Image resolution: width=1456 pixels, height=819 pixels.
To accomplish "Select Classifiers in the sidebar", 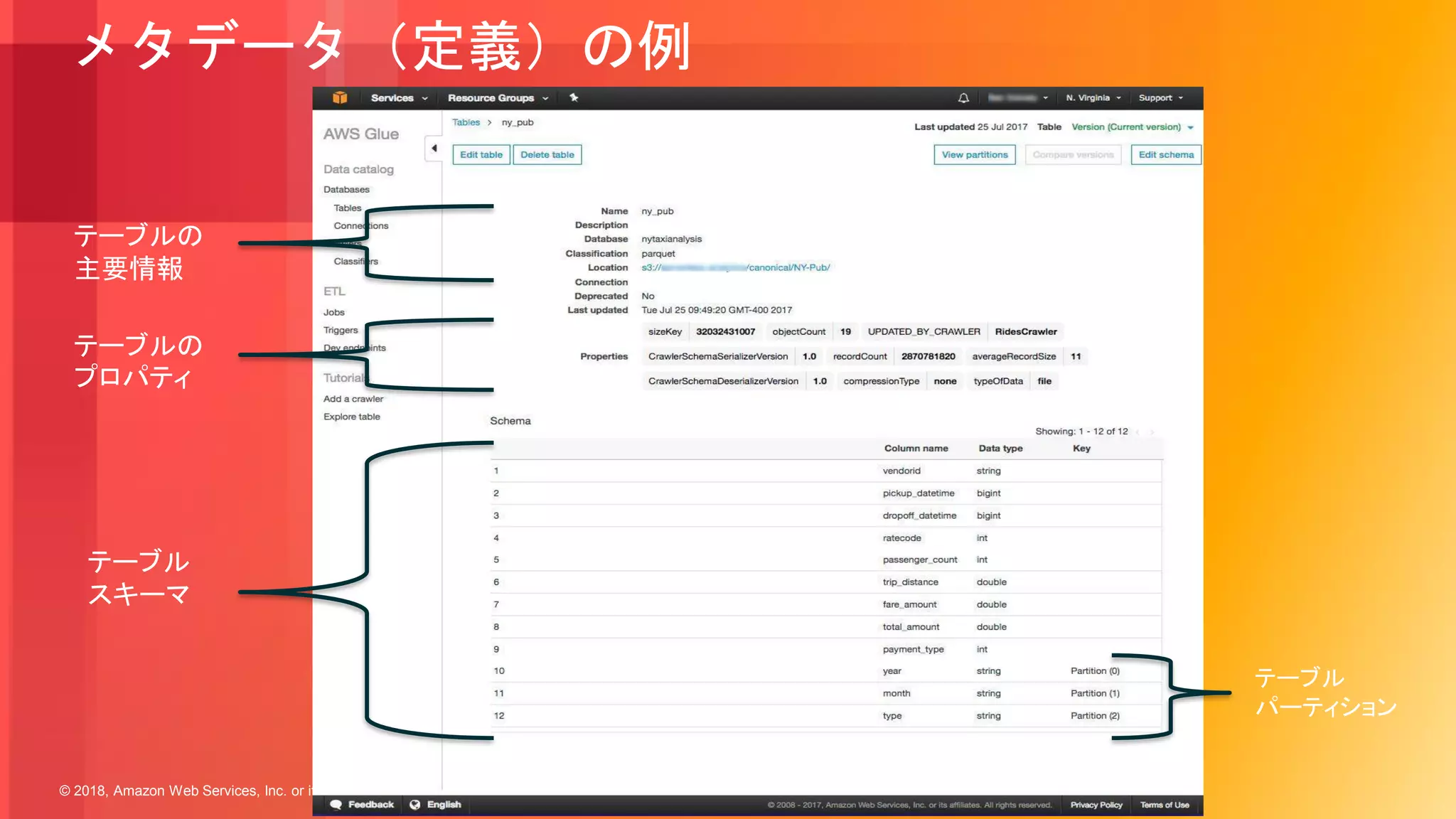I will 356,262.
